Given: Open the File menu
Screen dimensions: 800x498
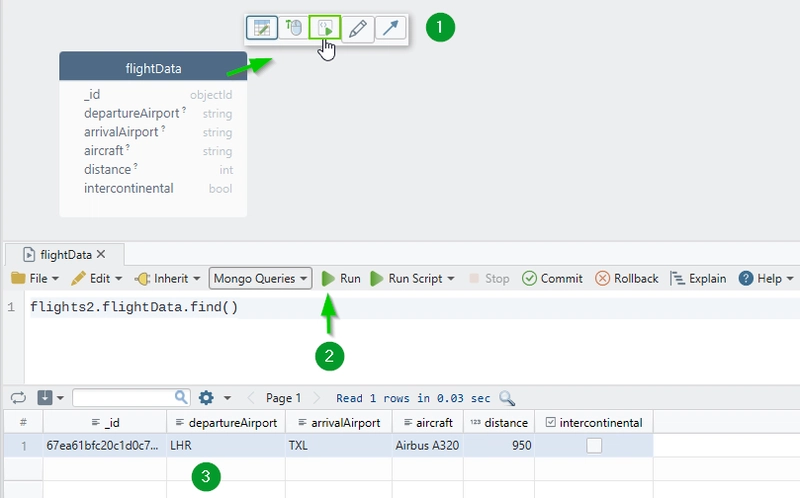Looking at the screenshot, I should (35, 279).
